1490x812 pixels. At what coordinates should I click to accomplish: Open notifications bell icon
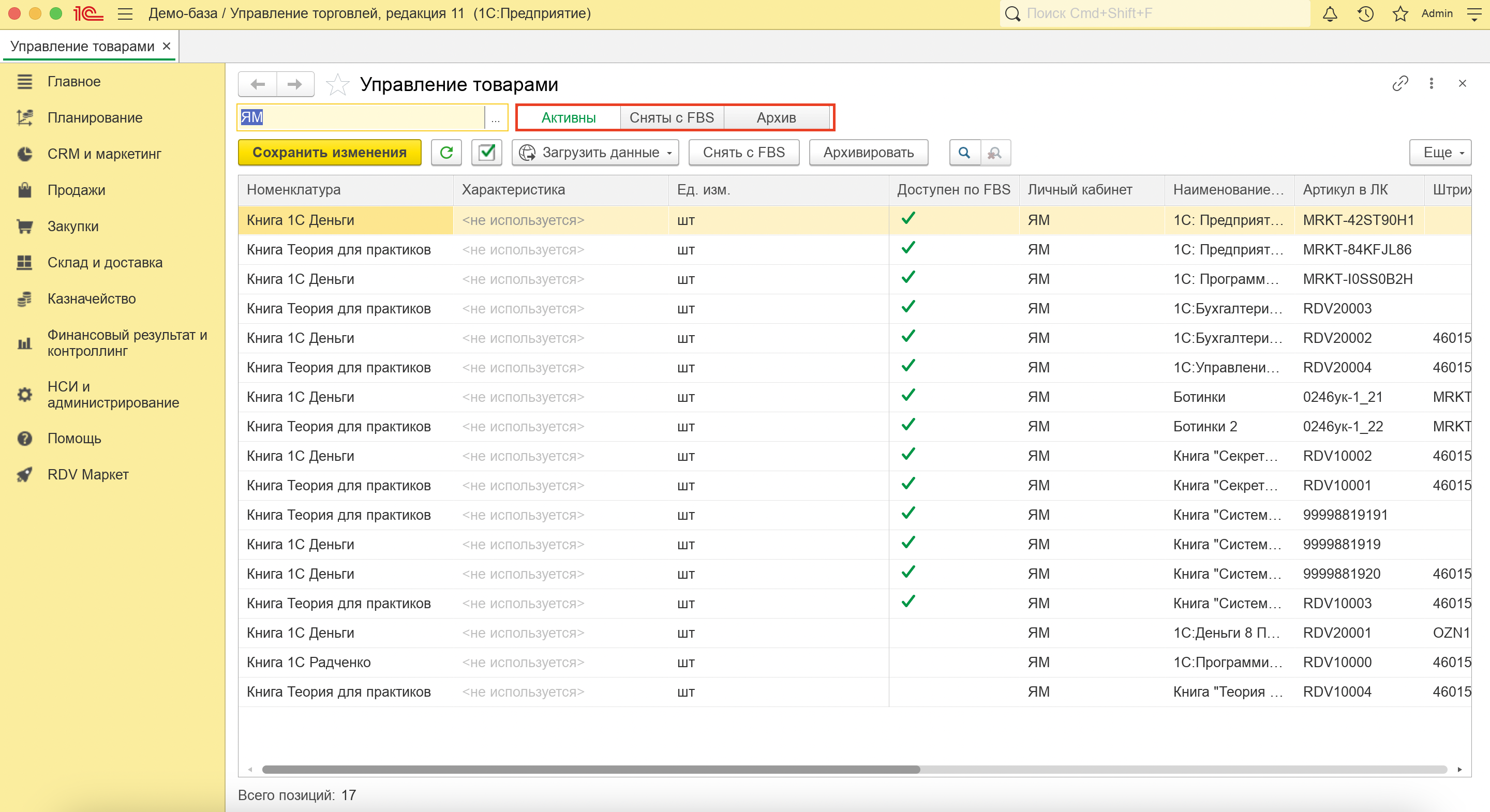pyautogui.click(x=1330, y=13)
